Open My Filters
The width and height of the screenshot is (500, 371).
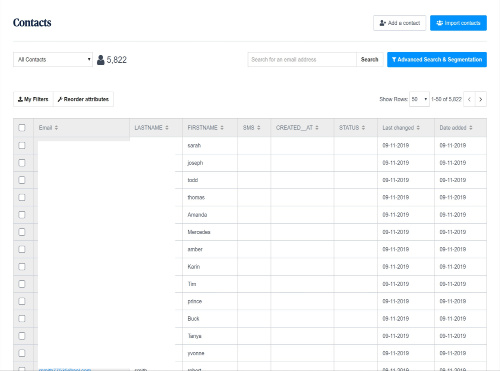coord(33,99)
